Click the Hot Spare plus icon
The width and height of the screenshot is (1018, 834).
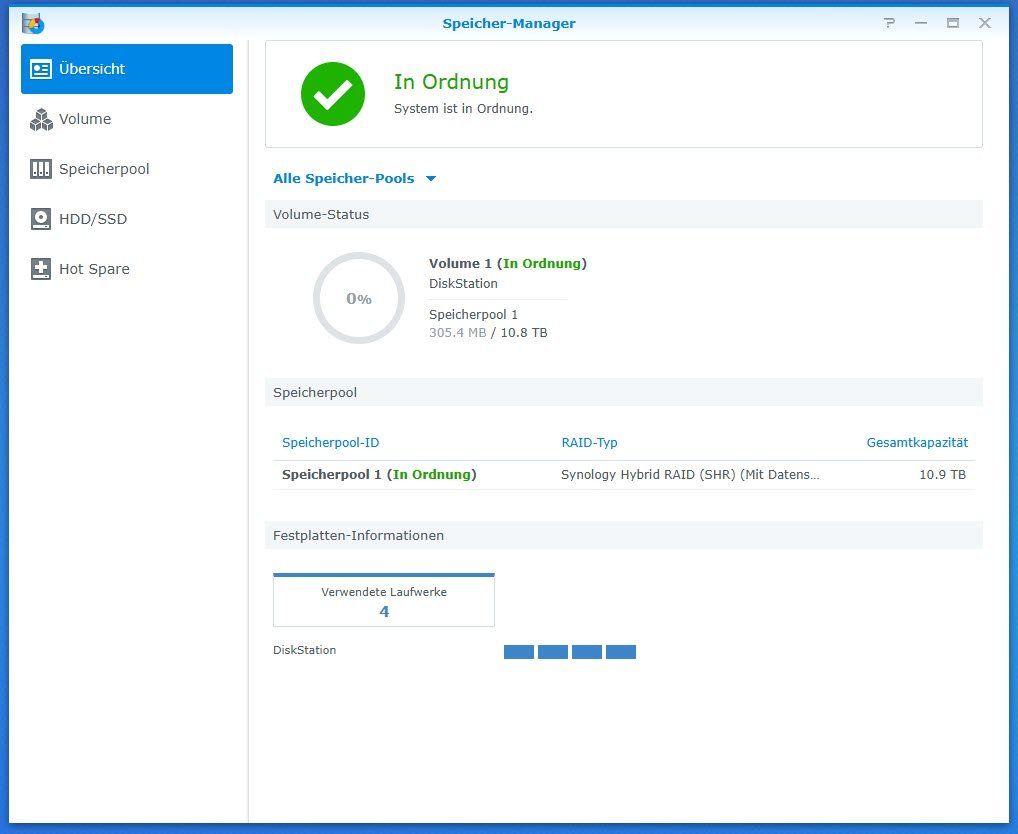40,269
